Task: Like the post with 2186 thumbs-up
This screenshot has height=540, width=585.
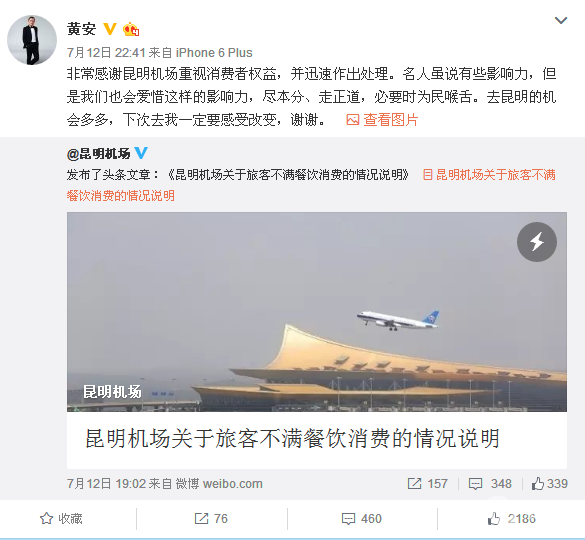Action: click(x=512, y=519)
